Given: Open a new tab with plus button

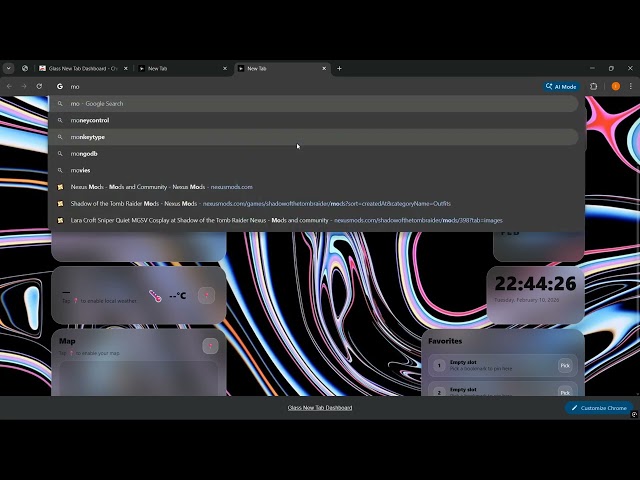Looking at the screenshot, I should click(x=339, y=69).
